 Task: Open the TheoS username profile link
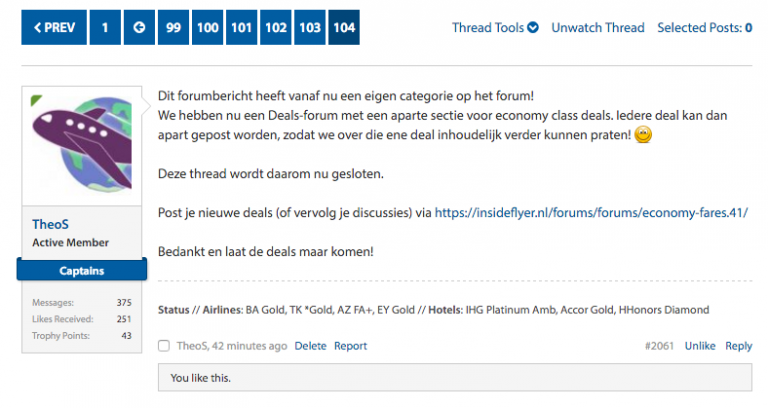tap(50, 224)
